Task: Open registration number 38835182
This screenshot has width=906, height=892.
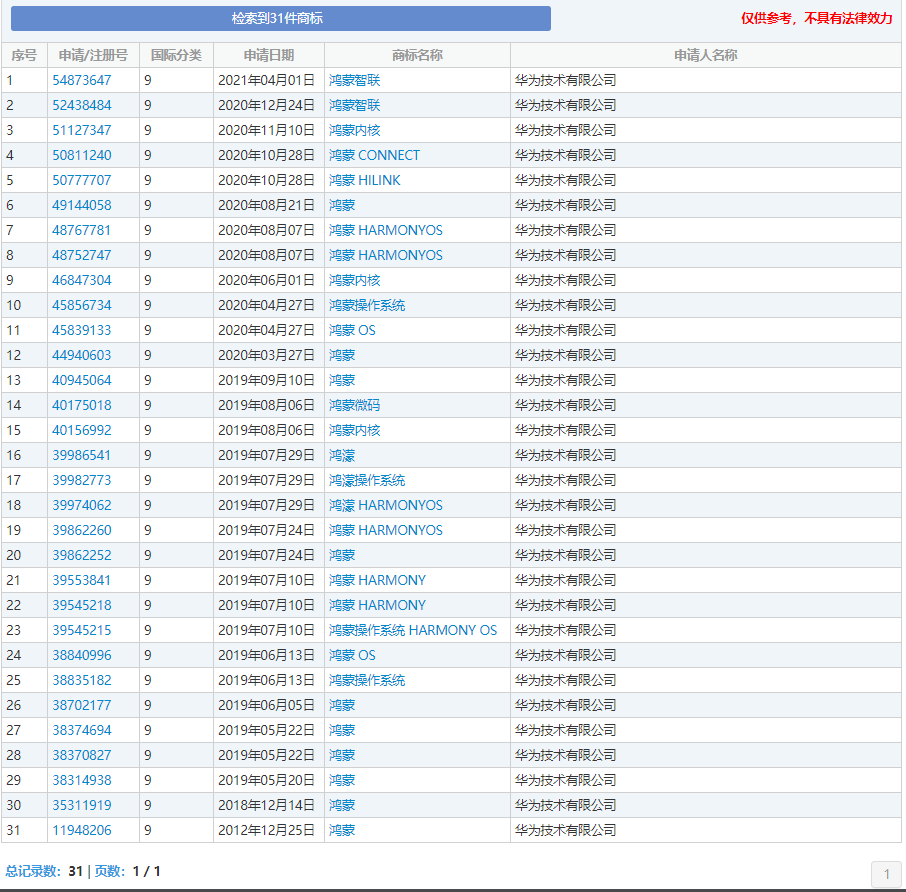Action: click(x=81, y=681)
